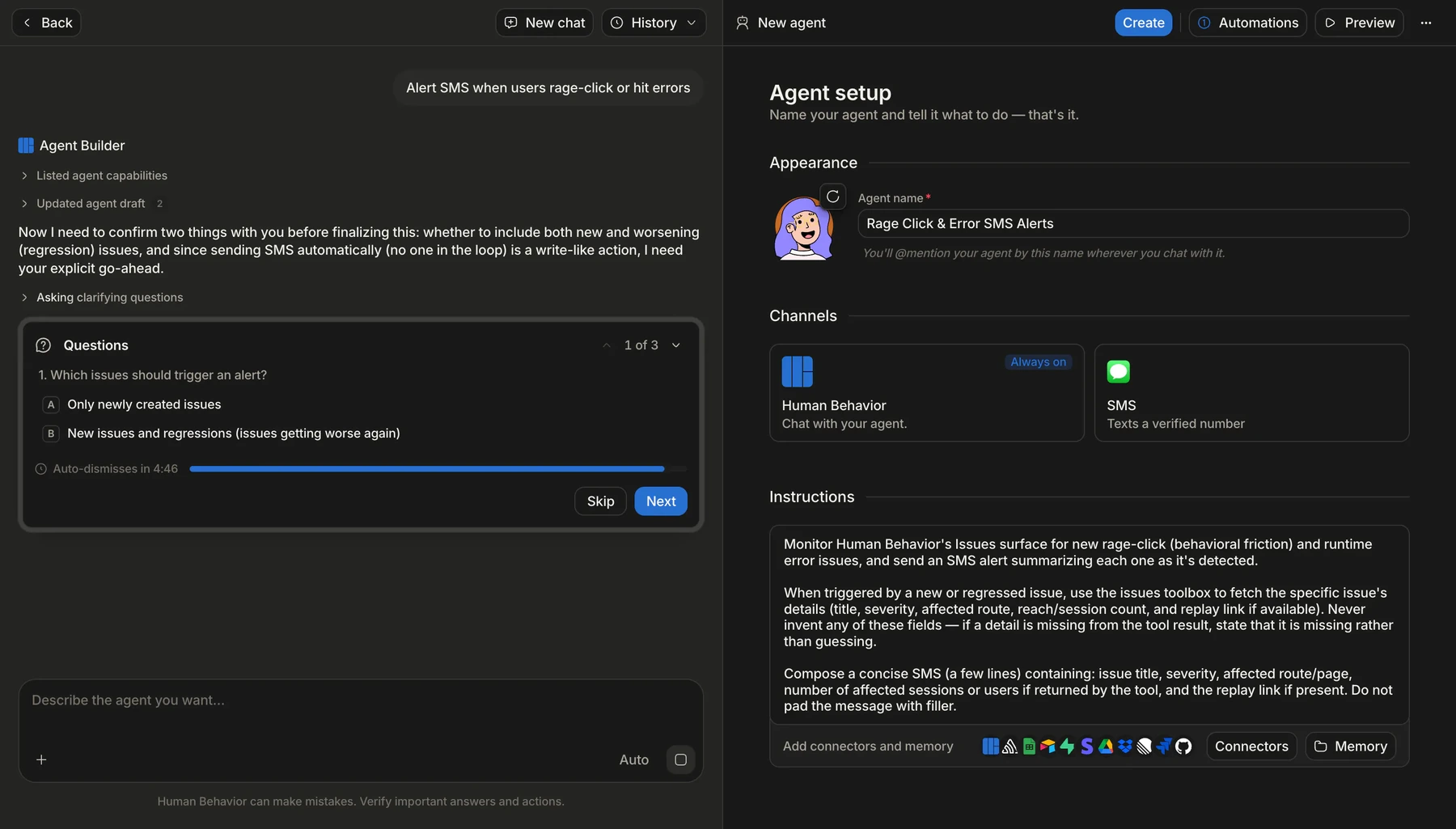Image resolution: width=1456 pixels, height=829 pixels.
Task: Click the Dropbox connector icon
Action: (1125, 747)
